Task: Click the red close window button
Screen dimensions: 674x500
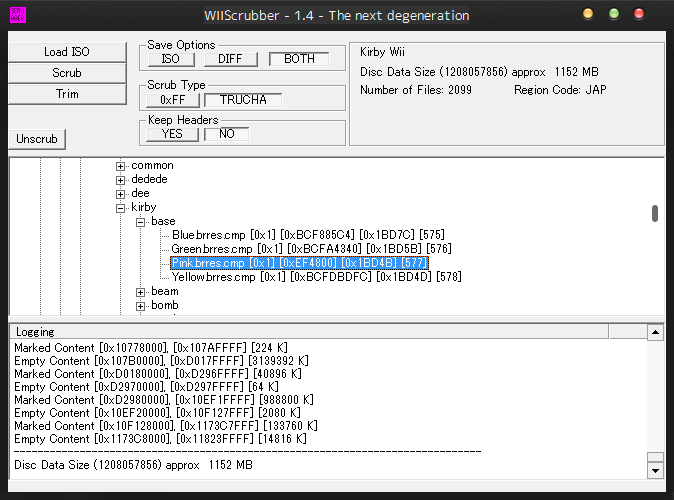Action: click(x=639, y=14)
